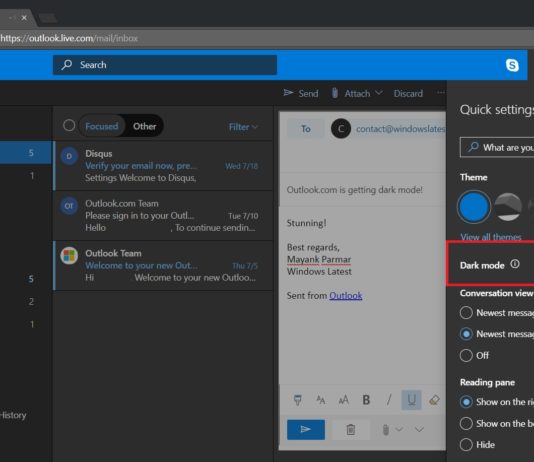Open the Filter dropdown
This screenshot has height=462, width=534.
(243, 127)
